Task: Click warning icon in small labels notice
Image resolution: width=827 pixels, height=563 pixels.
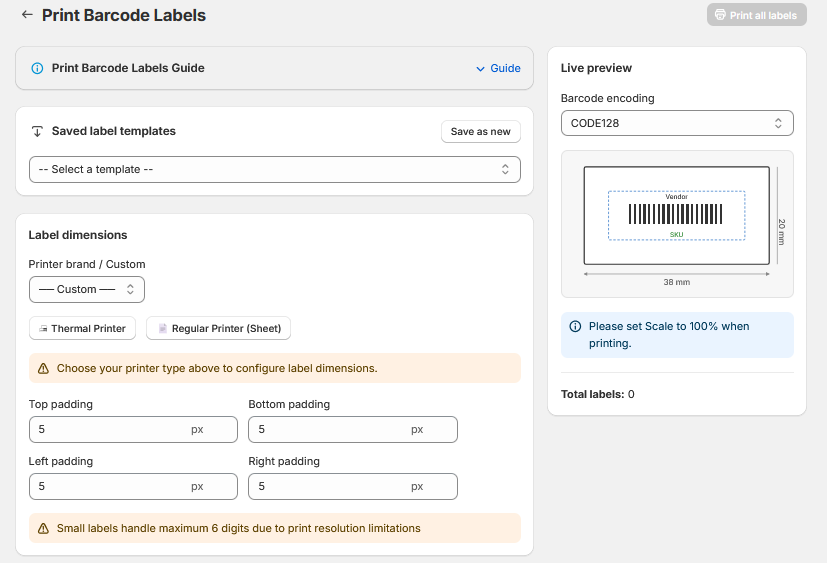Action: (x=43, y=528)
